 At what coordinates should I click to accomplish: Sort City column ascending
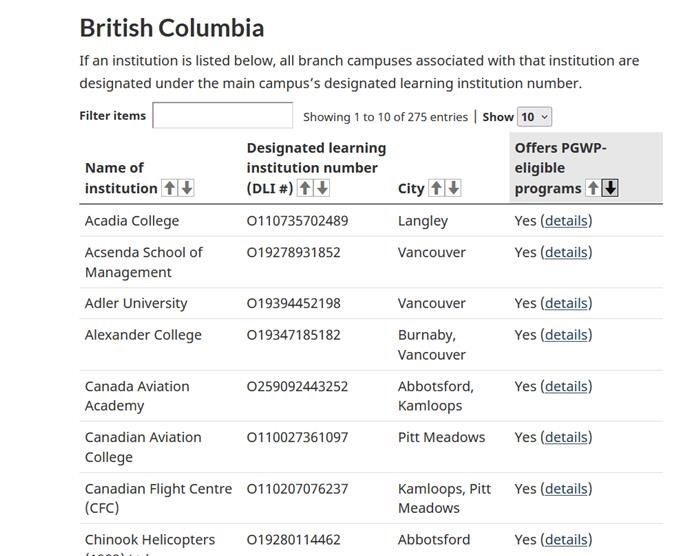point(436,188)
